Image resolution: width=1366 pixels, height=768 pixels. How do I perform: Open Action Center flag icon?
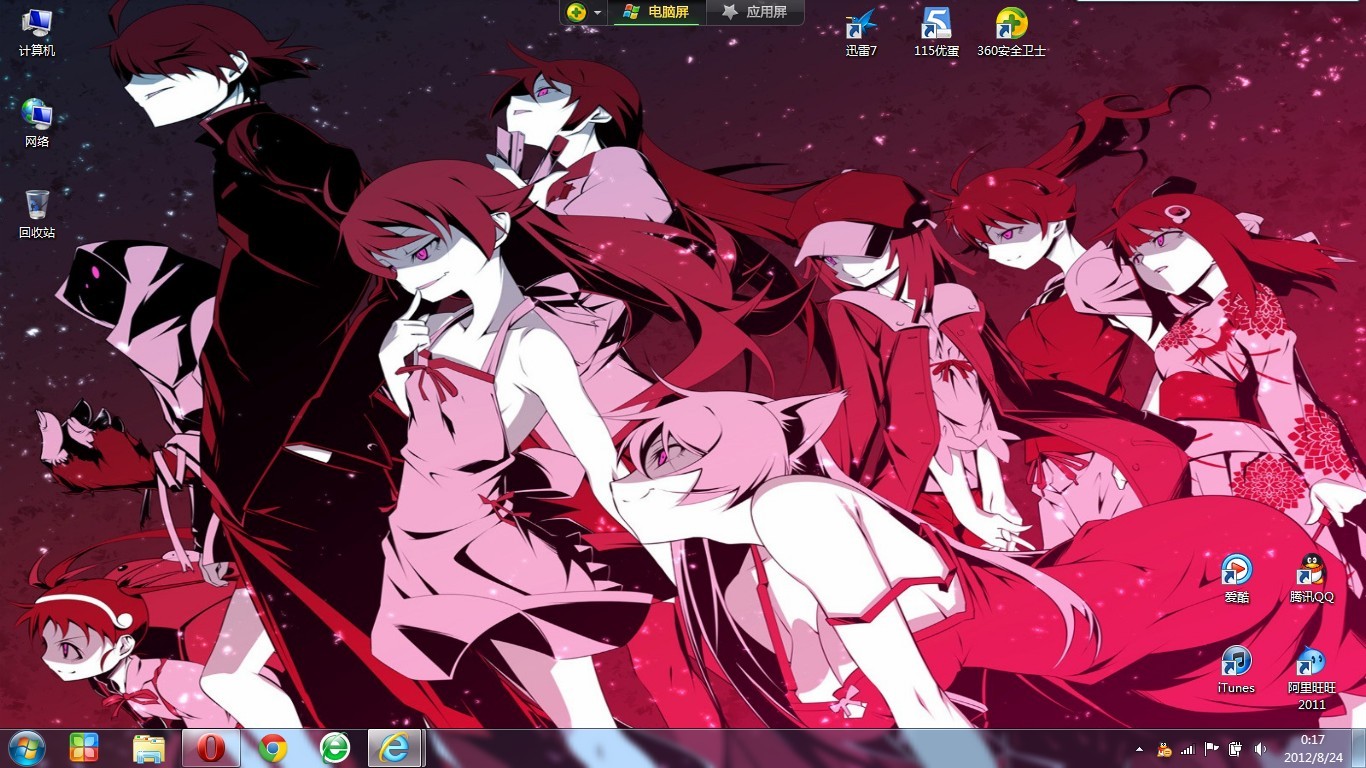click(x=1211, y=748)
